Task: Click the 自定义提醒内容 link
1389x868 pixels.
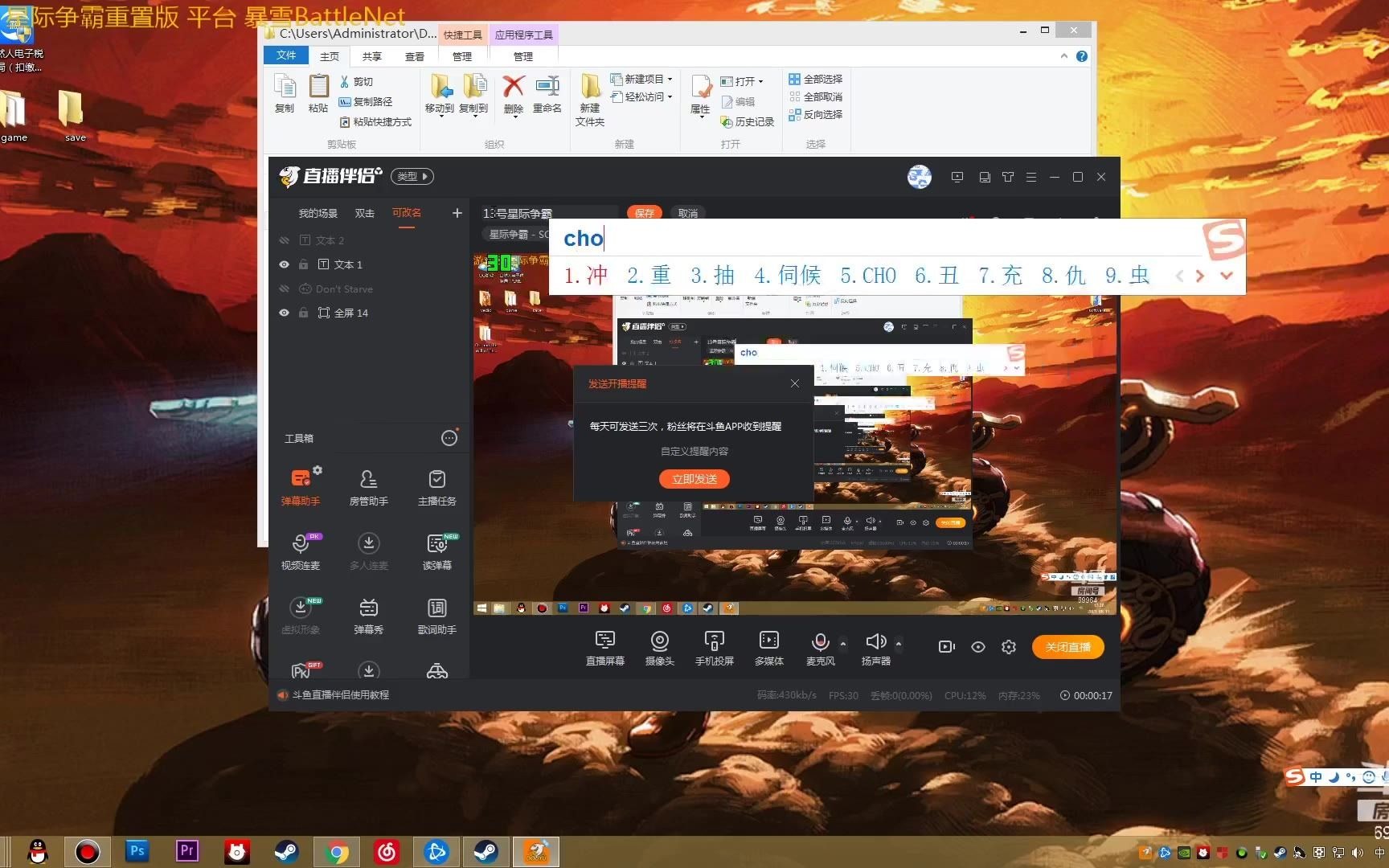Action: (694, 451)
